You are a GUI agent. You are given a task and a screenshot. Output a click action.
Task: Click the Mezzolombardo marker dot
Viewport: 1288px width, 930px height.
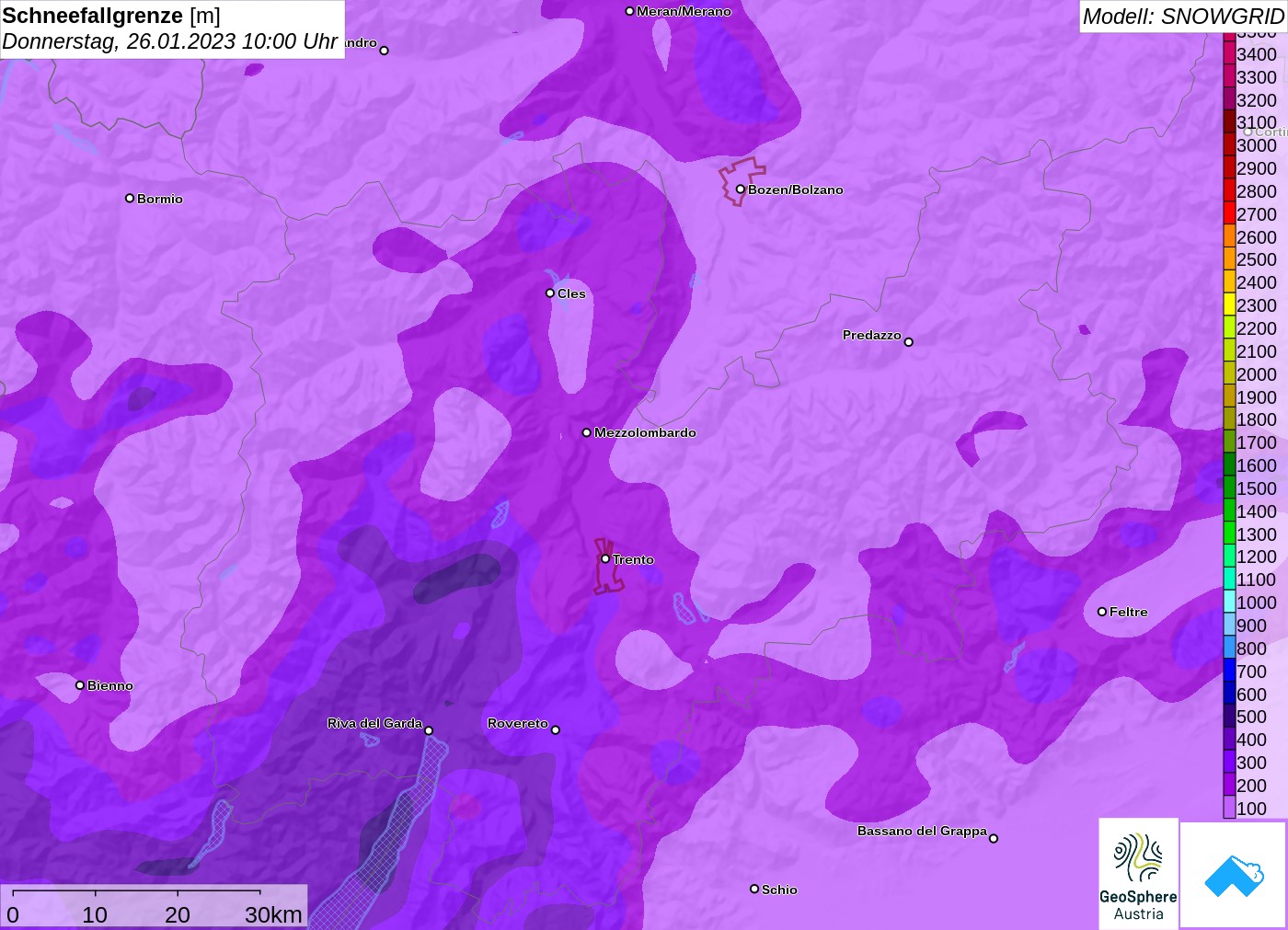(x=587, y=432)
